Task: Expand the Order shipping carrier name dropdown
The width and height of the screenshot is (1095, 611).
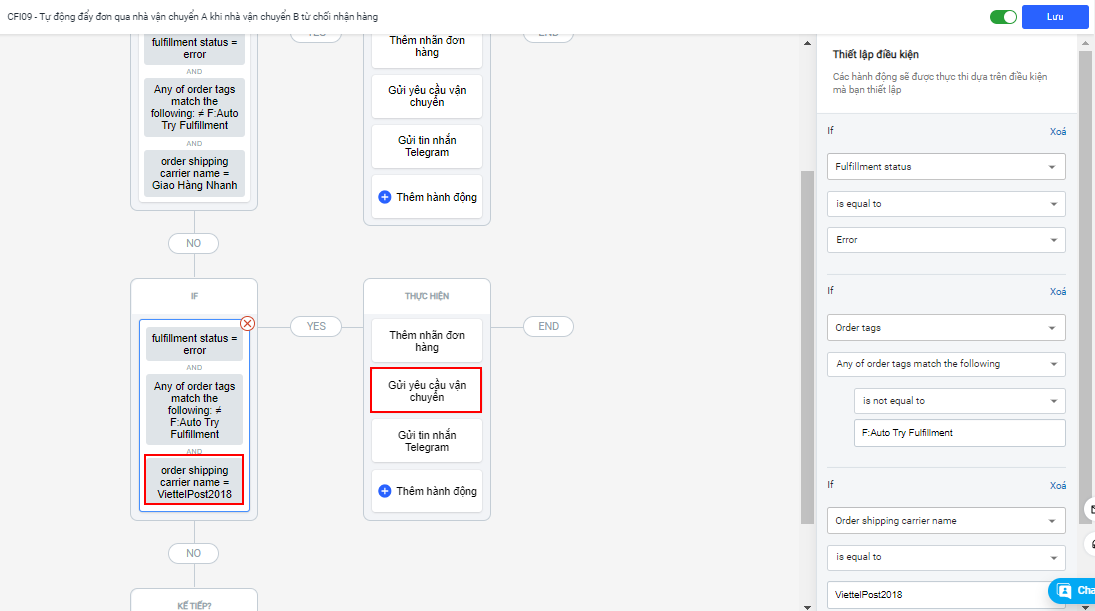Action: (946, 520)
